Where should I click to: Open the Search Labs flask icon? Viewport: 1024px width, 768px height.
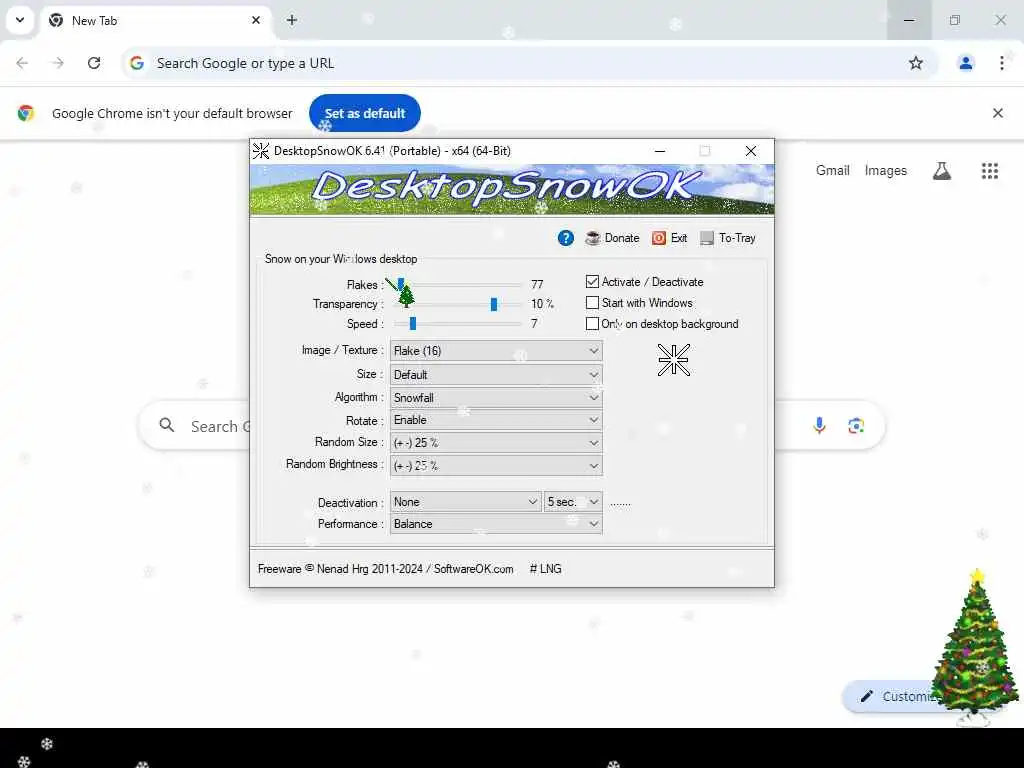942,171
